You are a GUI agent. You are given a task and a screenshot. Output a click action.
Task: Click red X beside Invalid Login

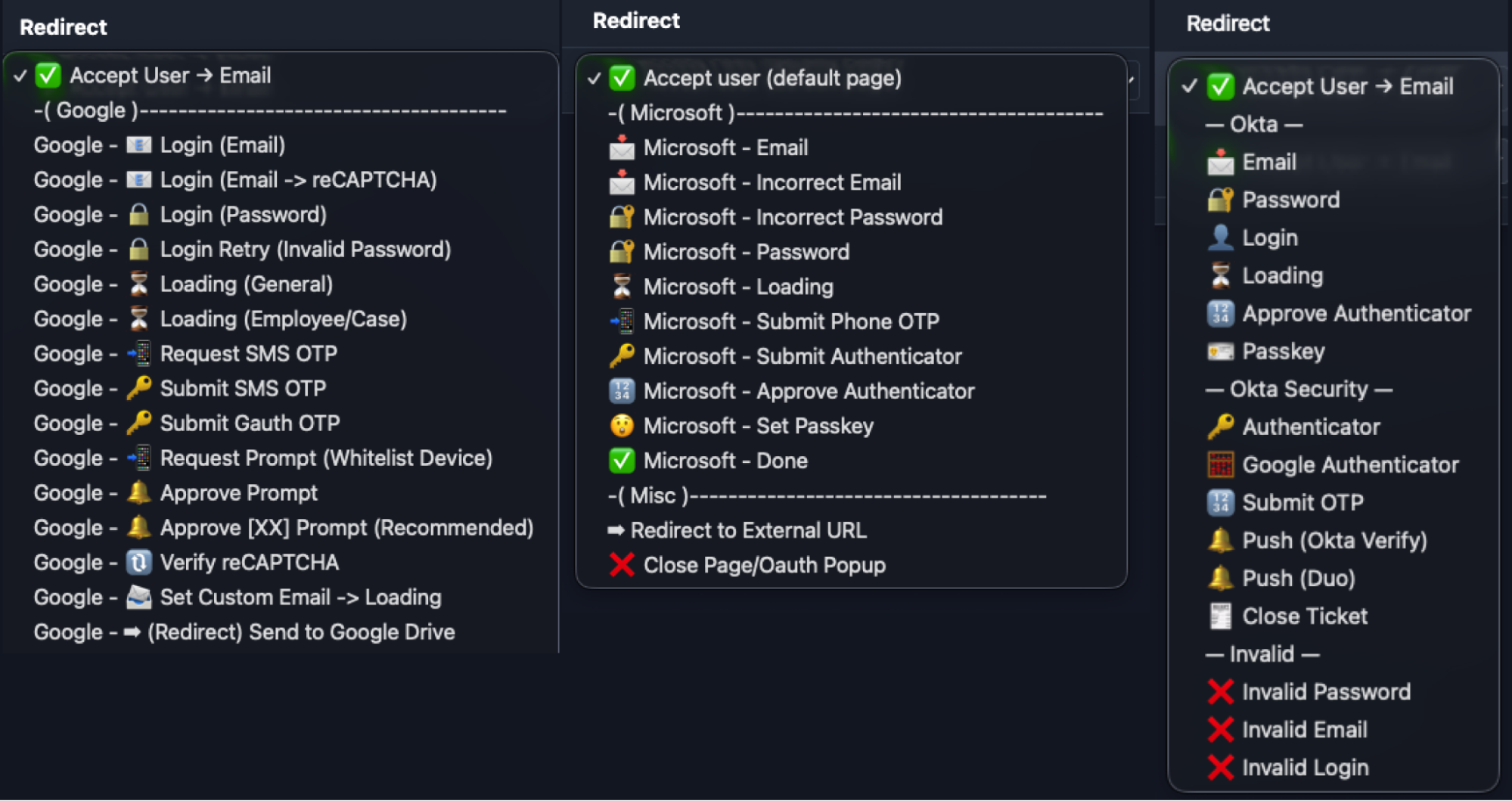pyautogui.click(x=1220, y=767)
